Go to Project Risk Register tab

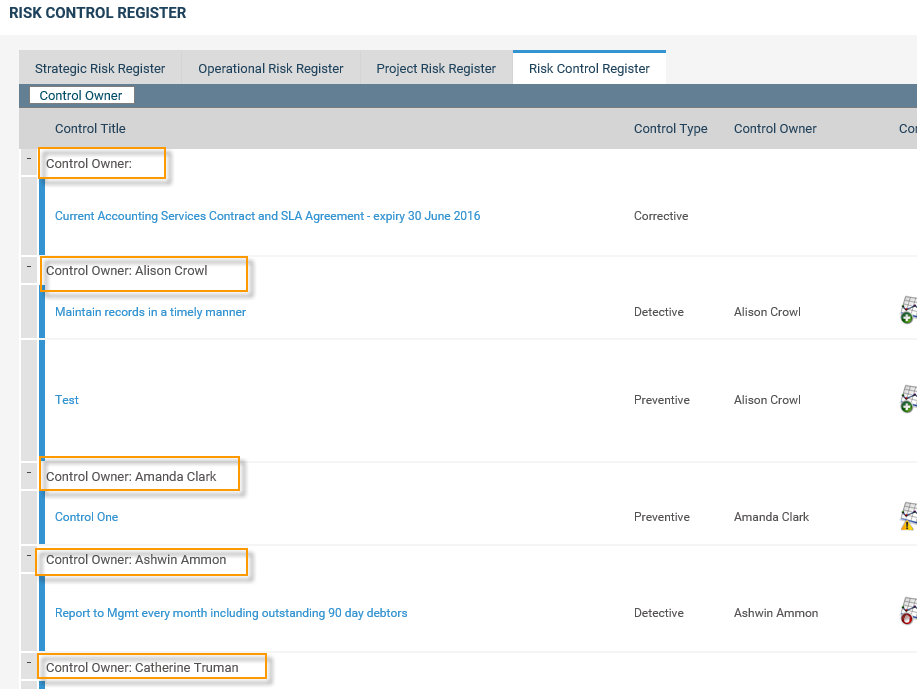click(436, 69)
